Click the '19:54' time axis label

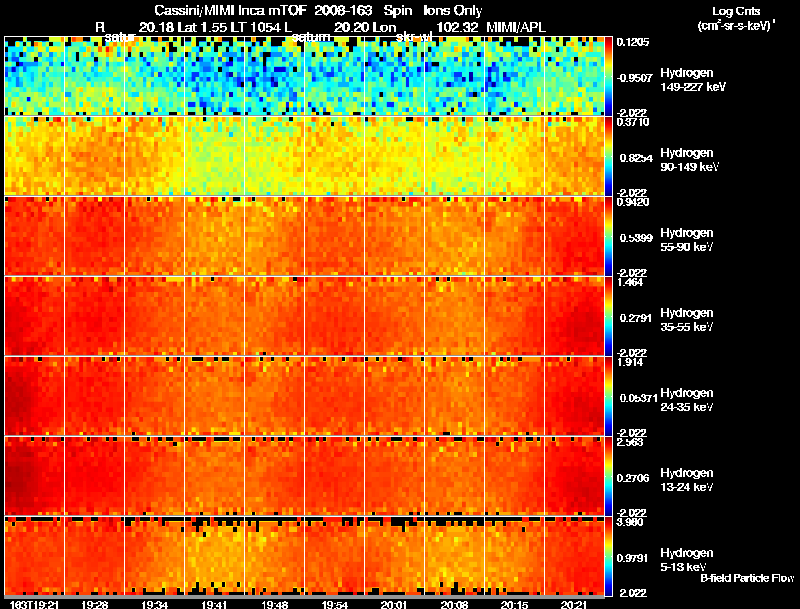334,604
